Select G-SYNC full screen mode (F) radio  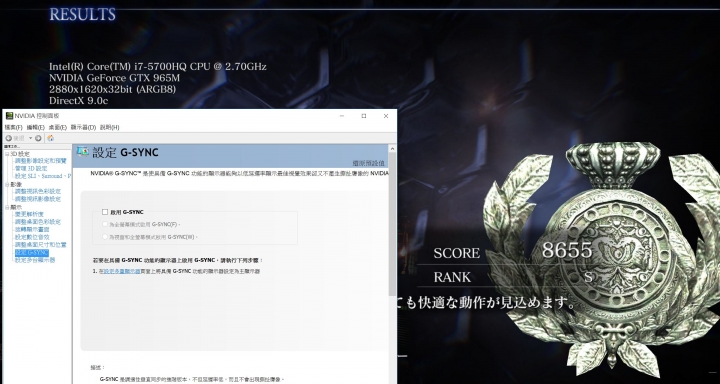tap(105, 225)
